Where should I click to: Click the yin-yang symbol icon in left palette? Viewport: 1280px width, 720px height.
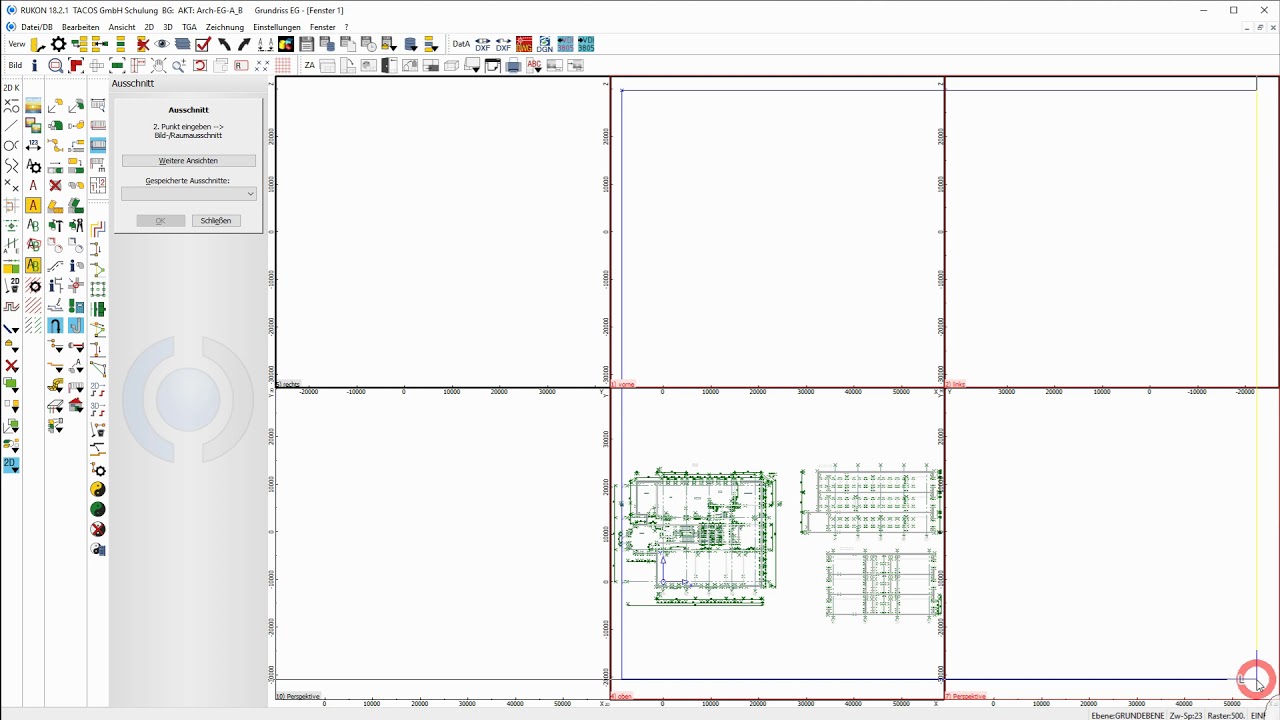tap(98, 489)
